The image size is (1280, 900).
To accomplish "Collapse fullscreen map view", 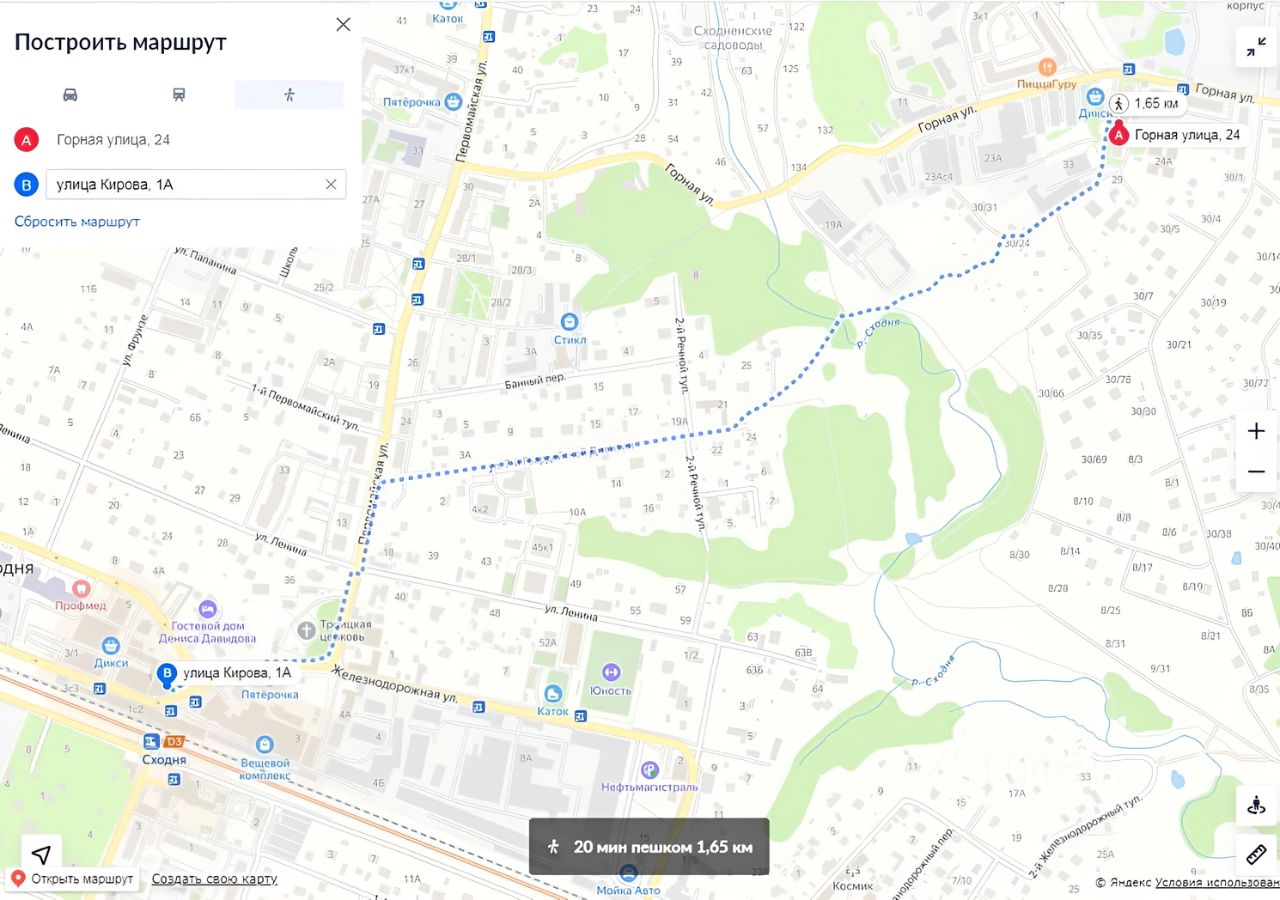I will coord(1255,47).
